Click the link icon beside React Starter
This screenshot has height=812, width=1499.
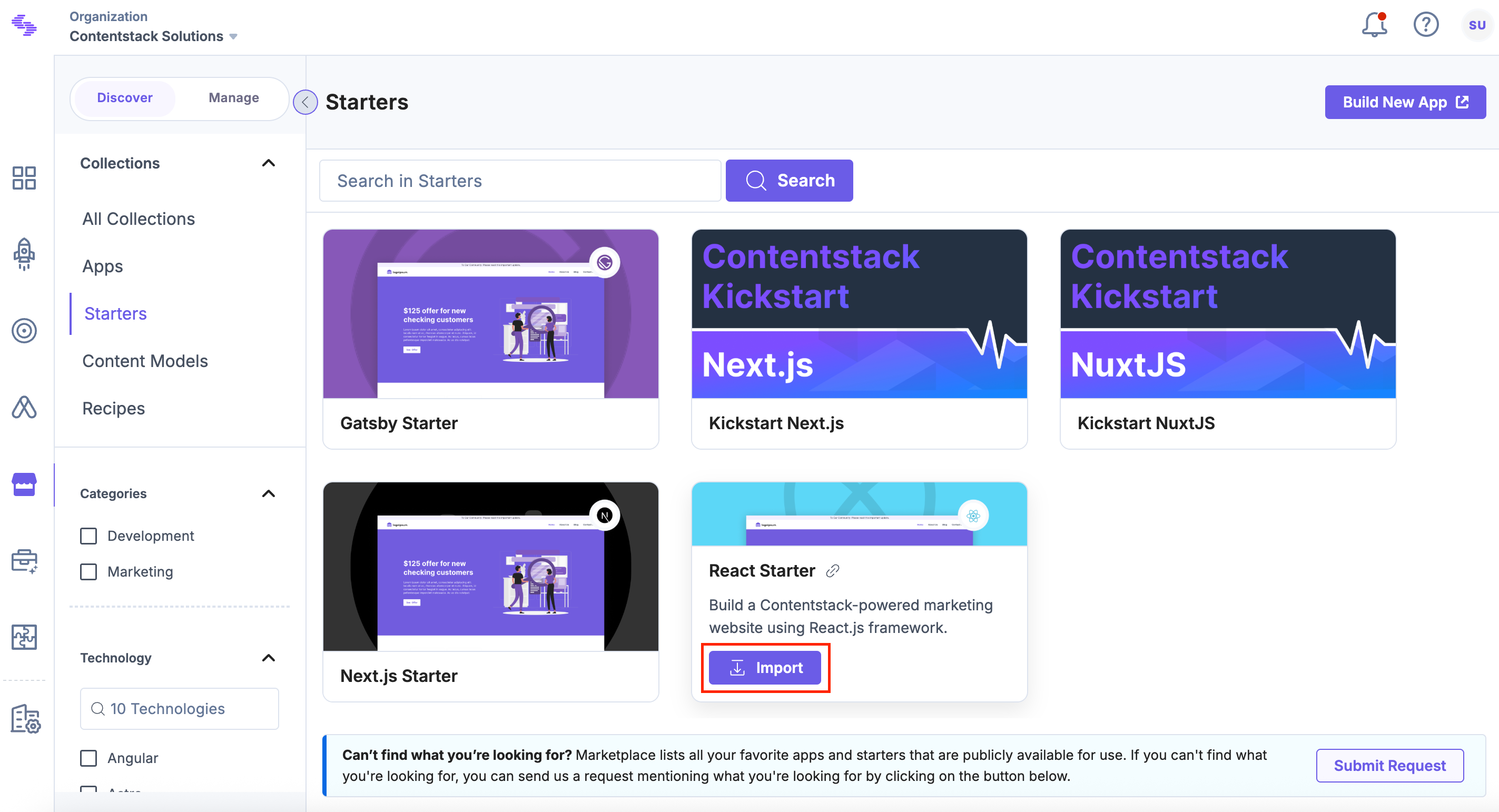832,571
